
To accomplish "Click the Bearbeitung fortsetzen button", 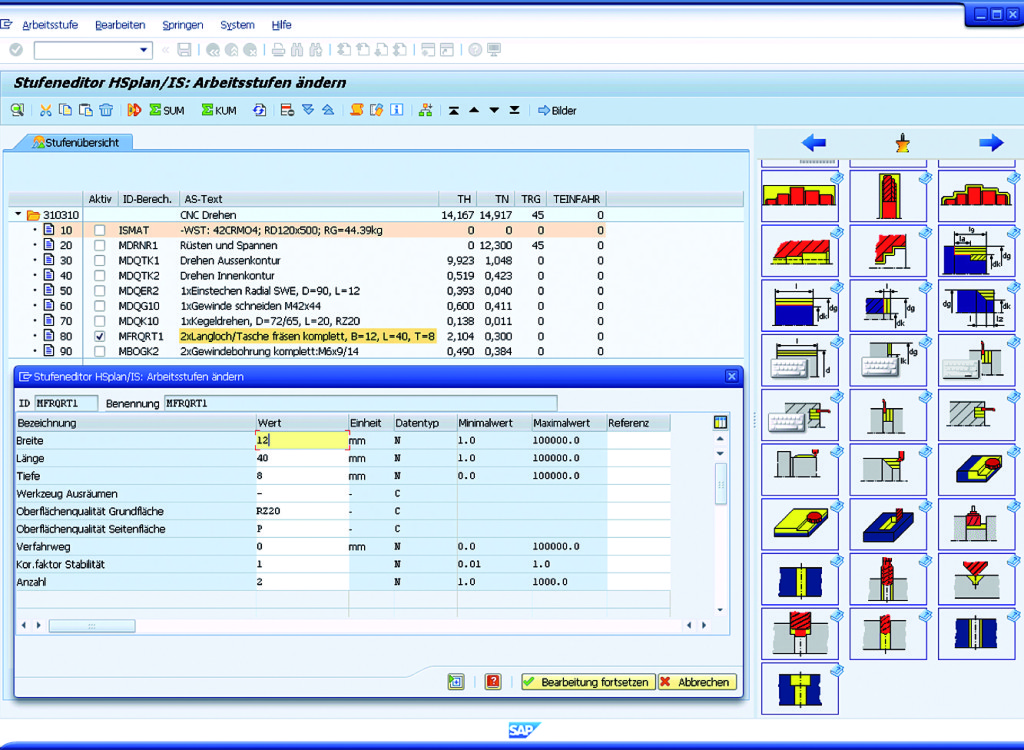I will click(588, 682).
